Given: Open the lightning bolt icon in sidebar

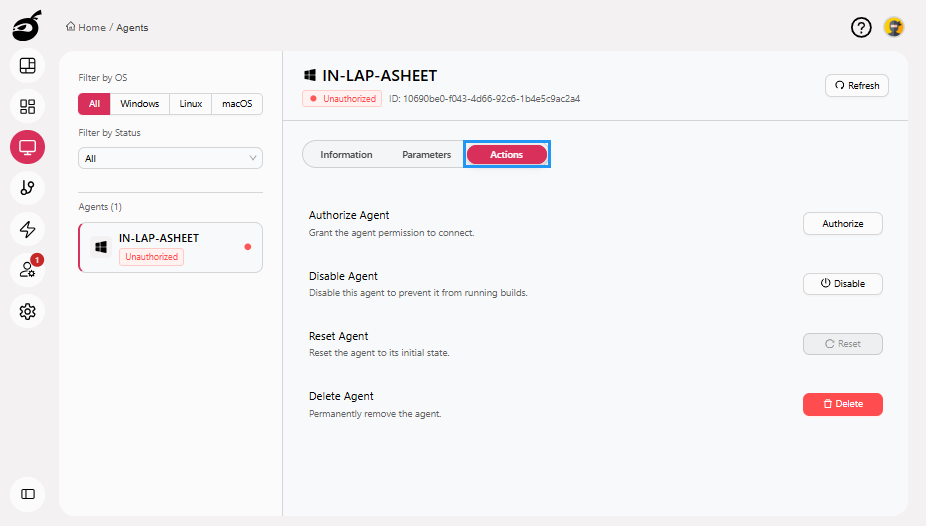Looking at the screenshot, I should [x=28, y=229].
